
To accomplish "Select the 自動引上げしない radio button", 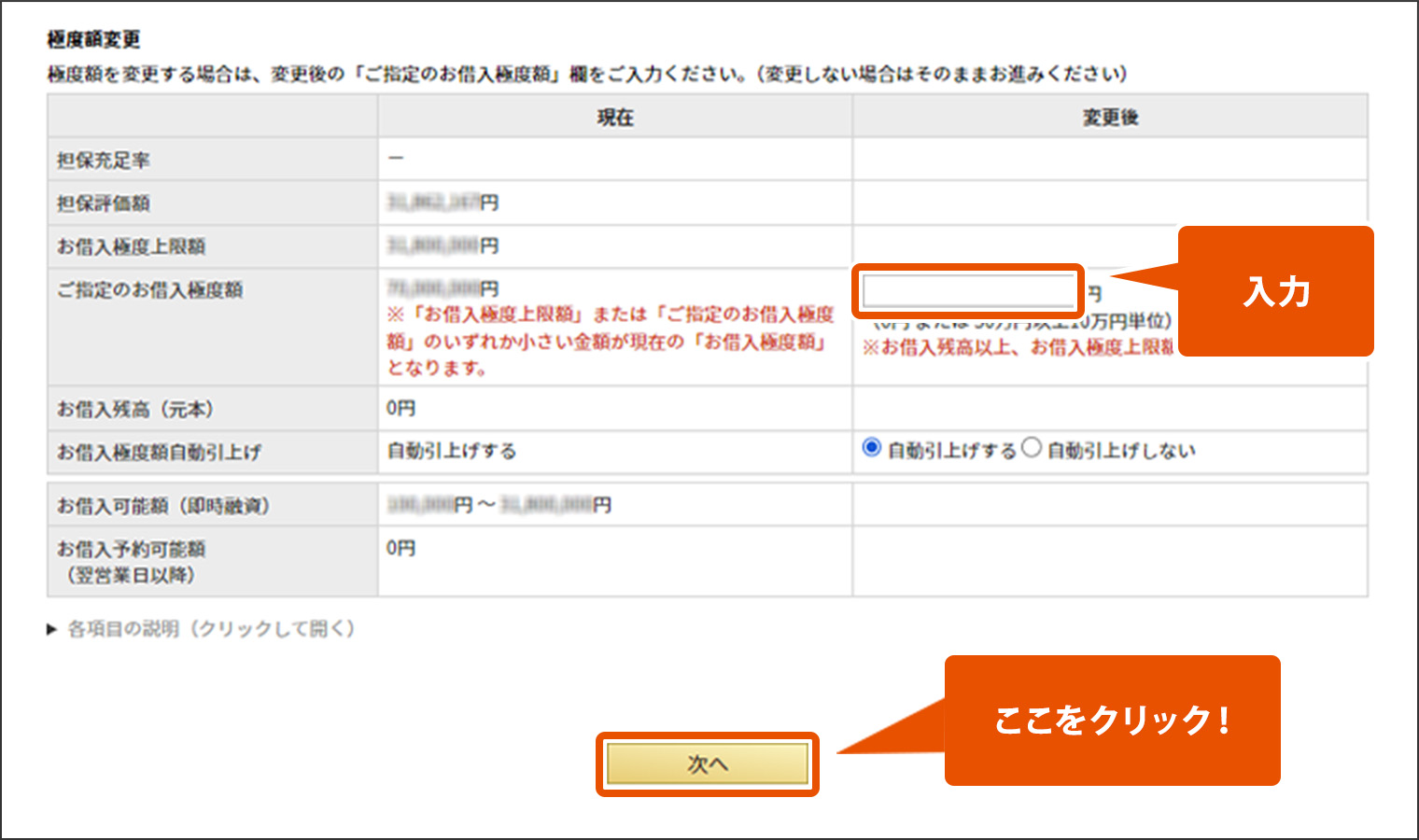I will tap(1031, 448).
